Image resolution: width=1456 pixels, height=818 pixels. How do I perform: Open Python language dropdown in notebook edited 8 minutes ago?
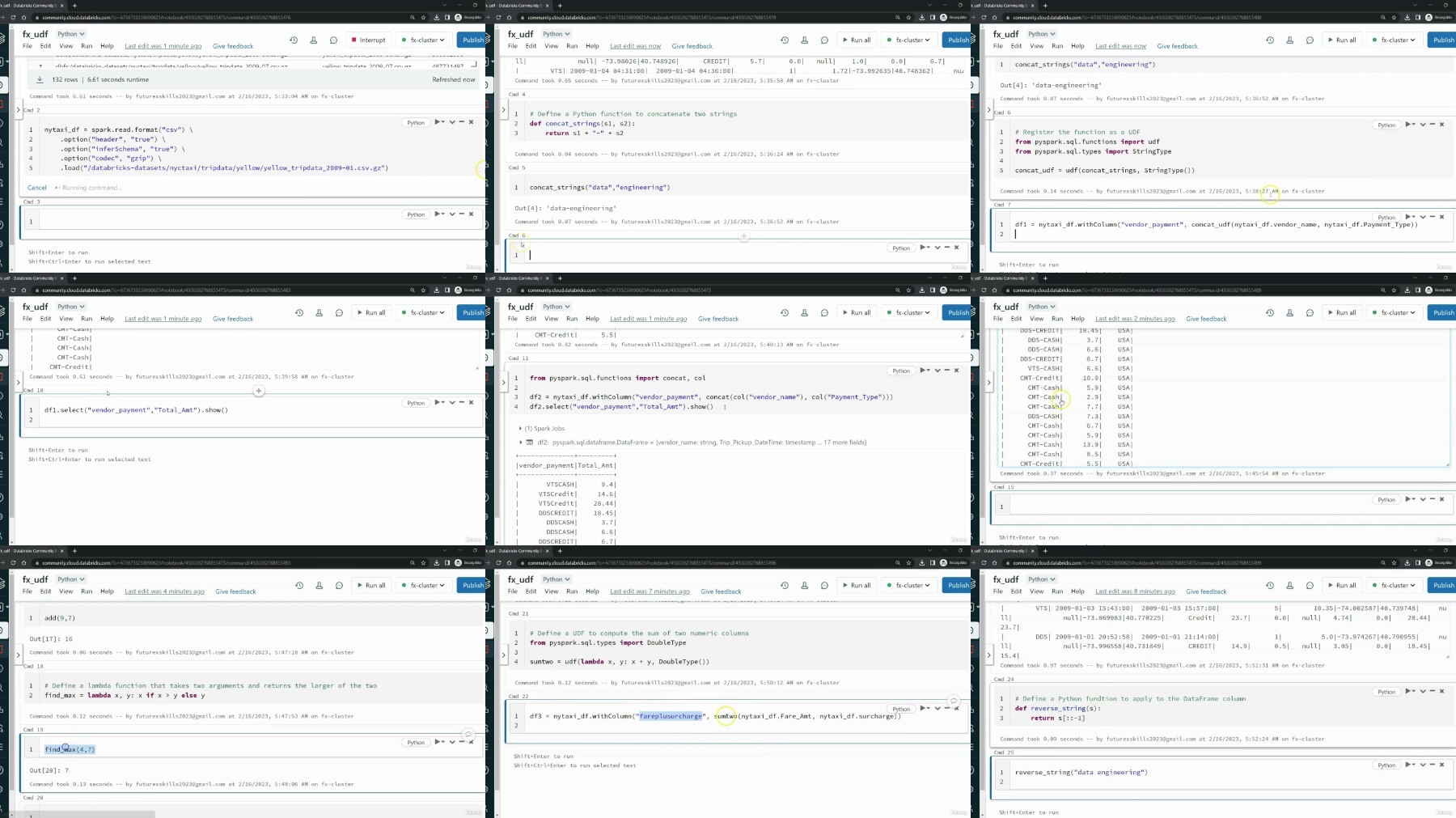point(1042,579)
